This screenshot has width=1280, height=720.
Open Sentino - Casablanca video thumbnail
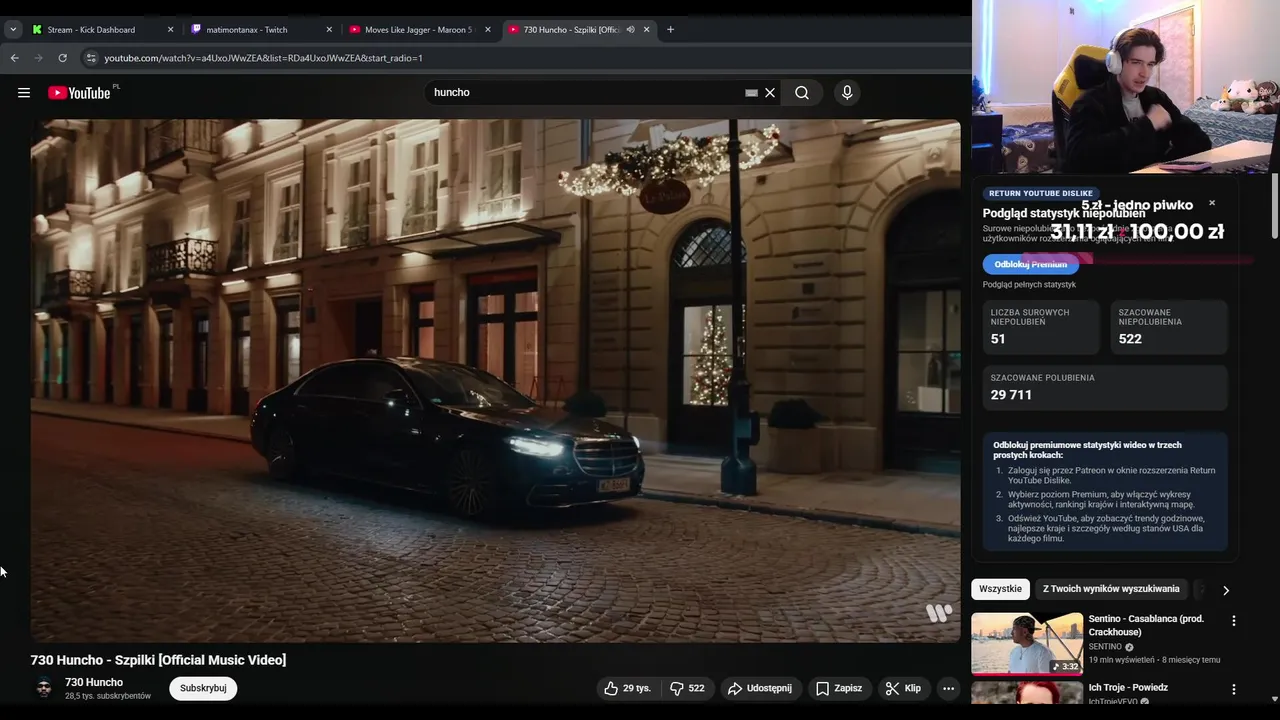point(1027,644)
